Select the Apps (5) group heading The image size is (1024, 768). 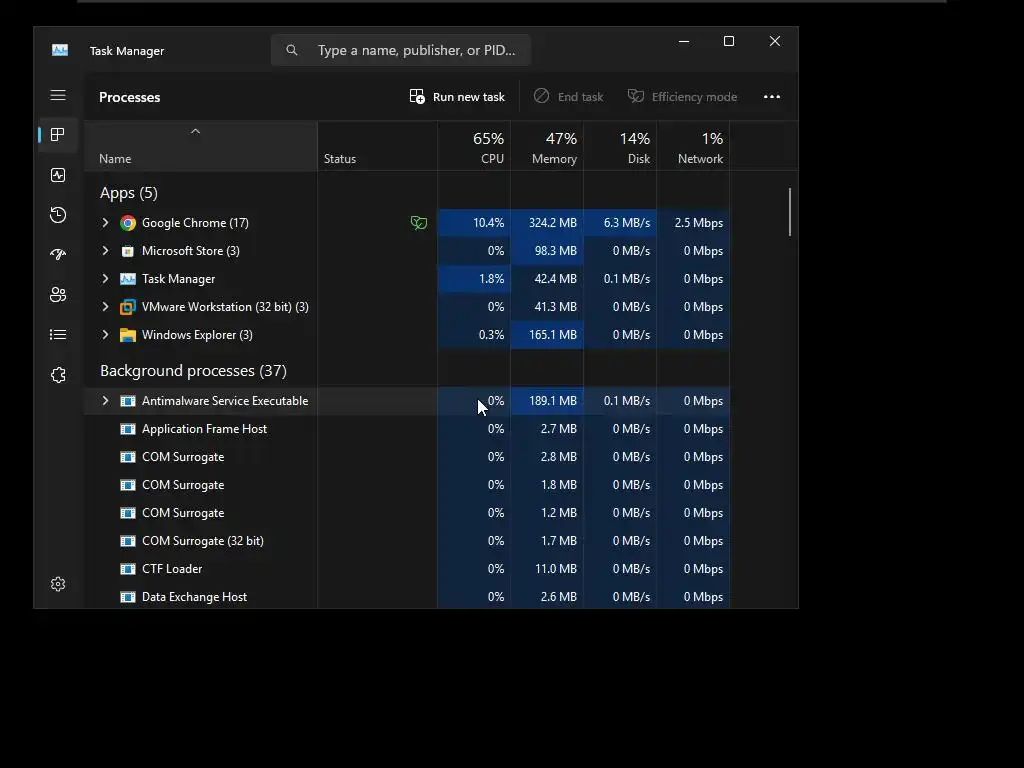point(129,193)
